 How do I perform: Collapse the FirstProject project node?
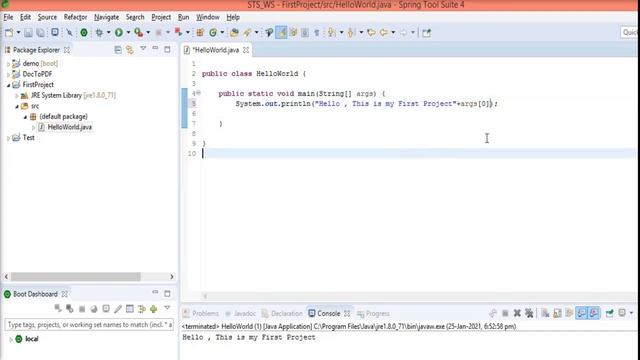click(8, 85)
